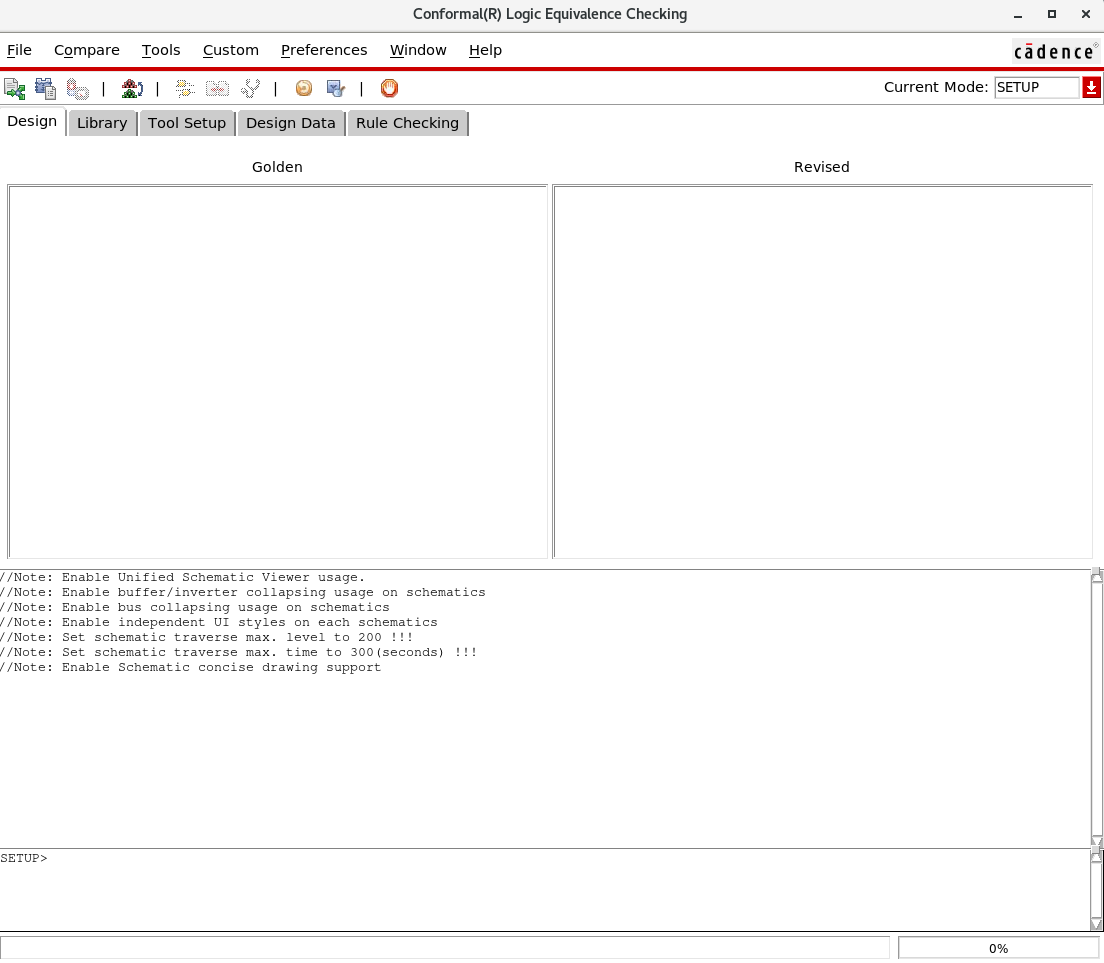Open the Custom menu

coord(231,50)
